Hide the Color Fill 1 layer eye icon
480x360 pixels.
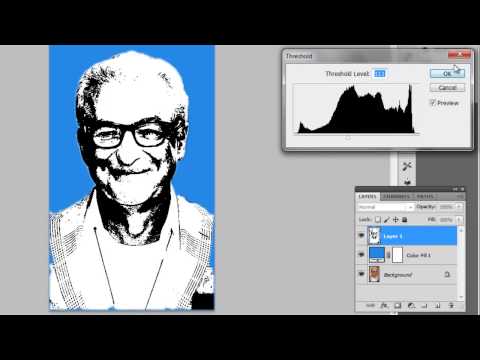tap(361, 255)
